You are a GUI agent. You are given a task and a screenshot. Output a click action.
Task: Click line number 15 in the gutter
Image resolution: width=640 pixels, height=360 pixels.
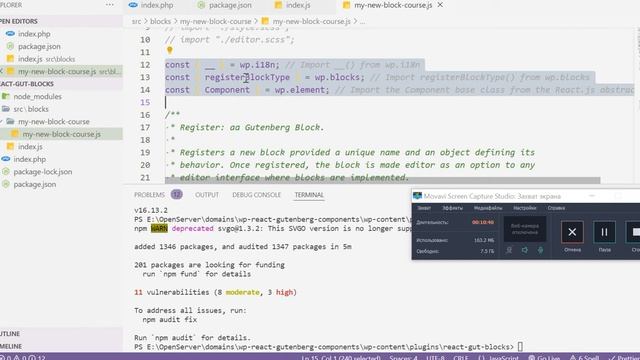(145, 102)
